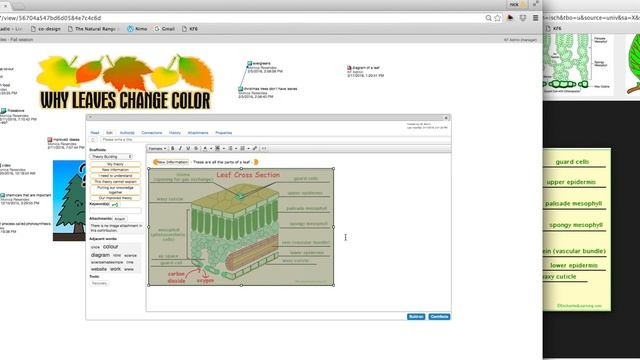Click the shield extension icon in Chrome

[x=523, y=18]
